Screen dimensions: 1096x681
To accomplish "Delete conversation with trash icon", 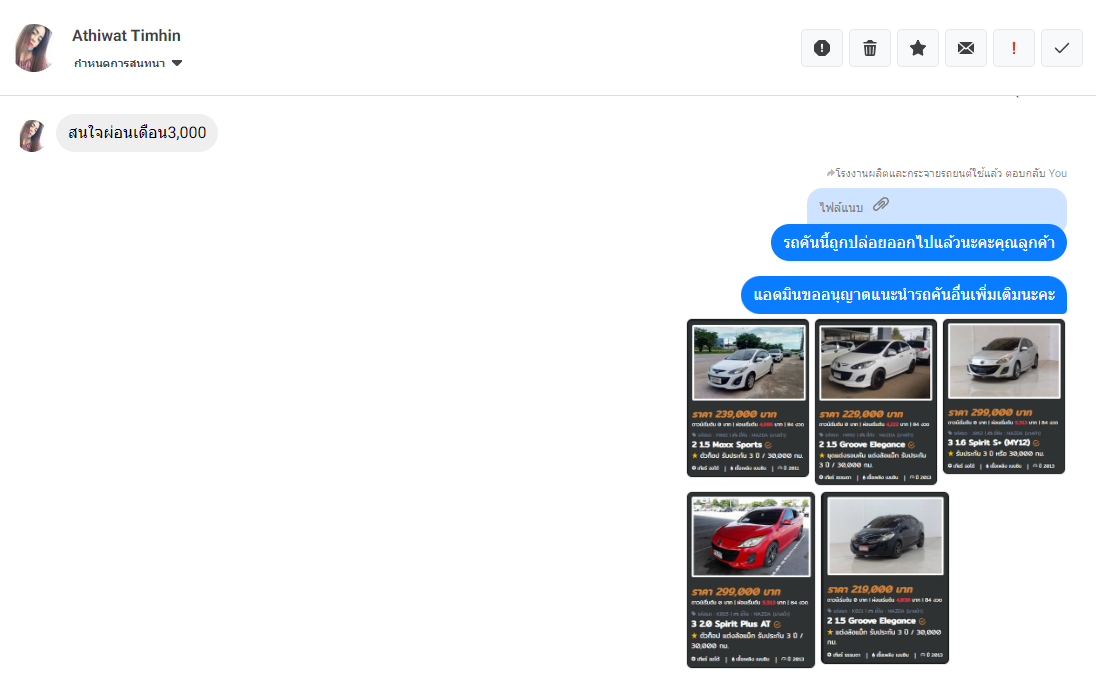I will [x=870, y=48].
